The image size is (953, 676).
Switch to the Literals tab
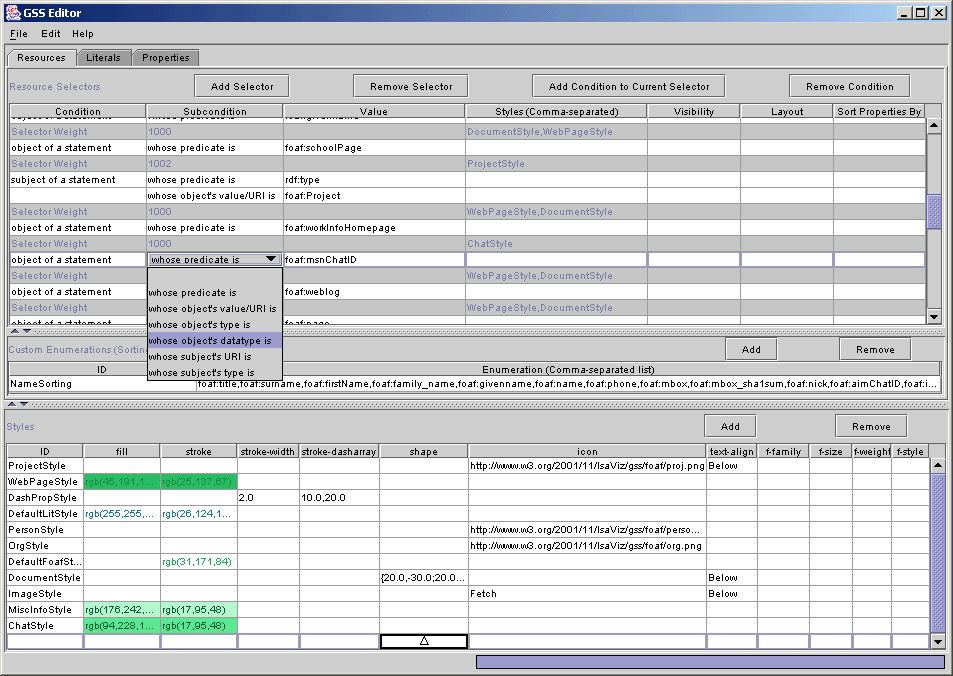click(x=103, y=58)
